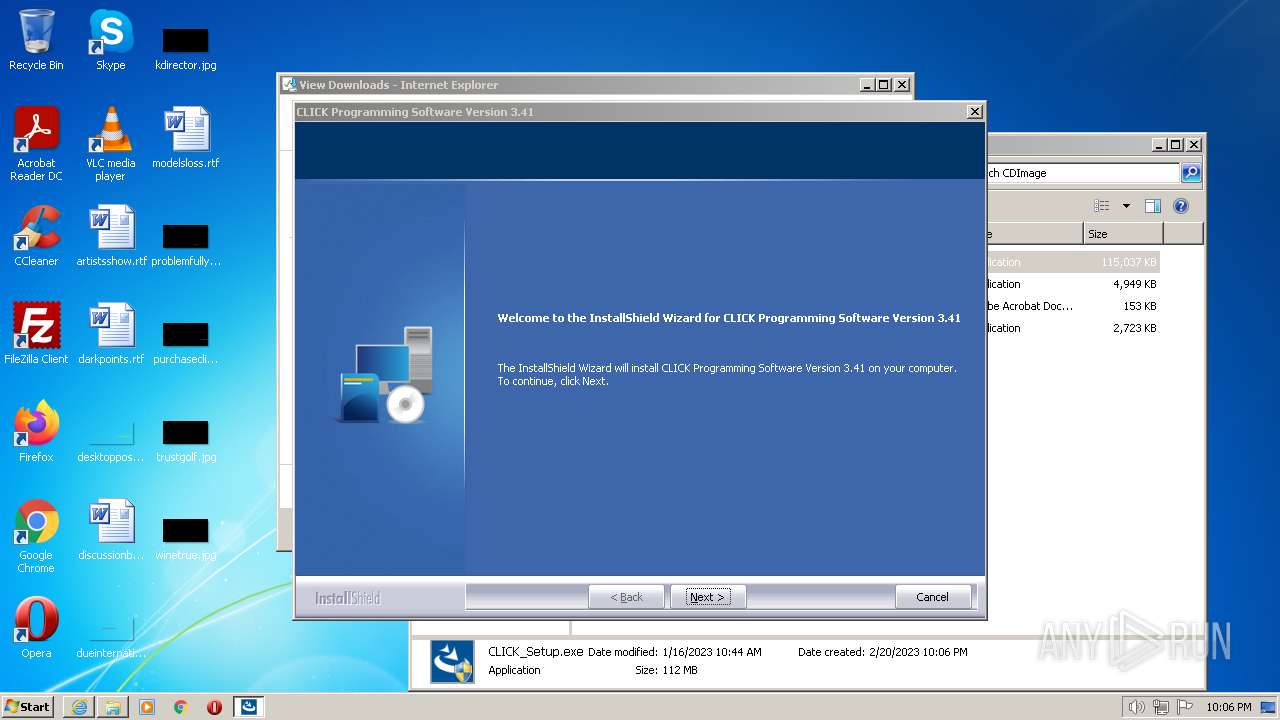
Task: Select the problemfully image file icon
Action: tap(186, 244)
